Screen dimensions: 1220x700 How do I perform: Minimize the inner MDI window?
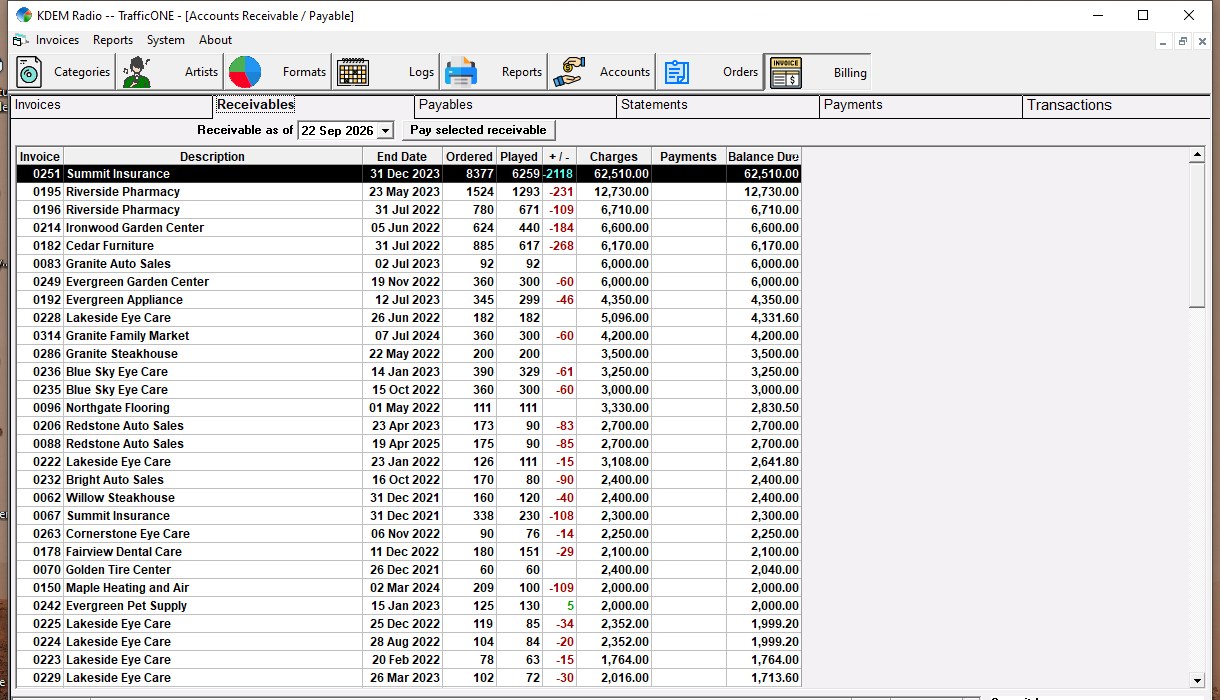[1165, 41]
